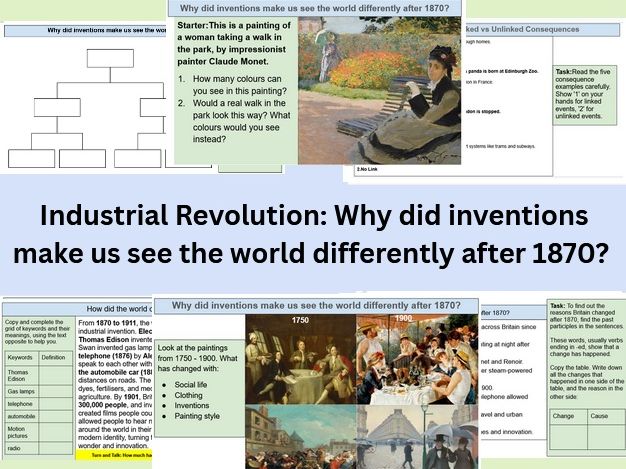Click the 'automobile' keyword cell
Viewport: 626px width, 469px height.
tap(22, 416)
